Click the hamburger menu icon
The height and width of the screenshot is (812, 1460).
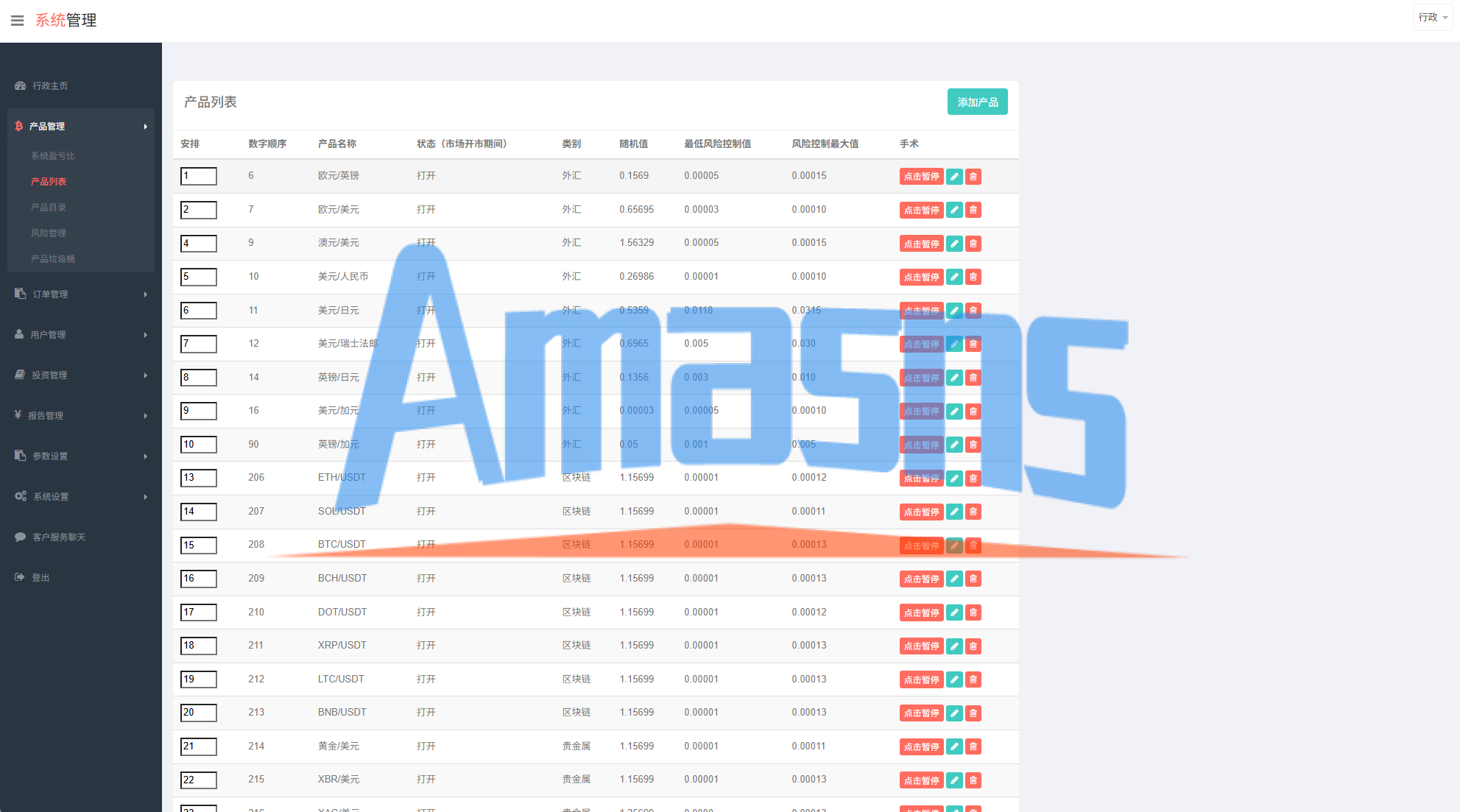click(x=17, y=21)
